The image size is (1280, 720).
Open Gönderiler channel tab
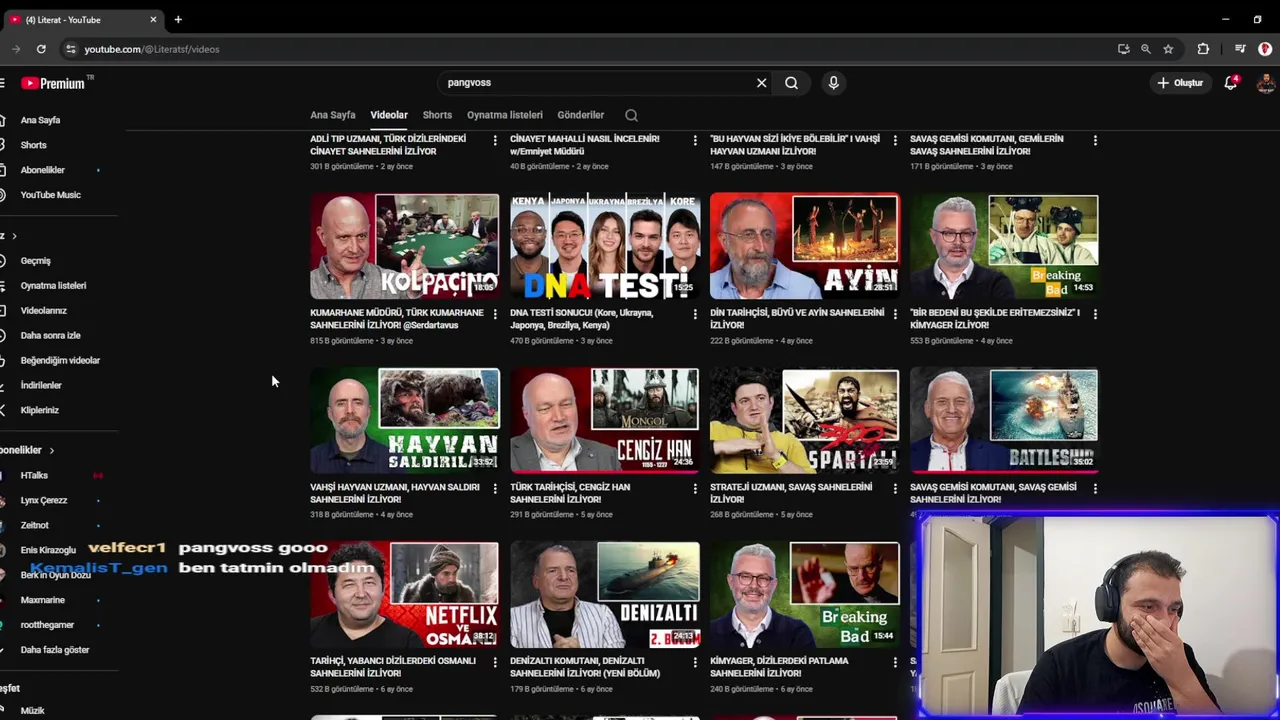pyautogui.click(x=581, y=115)
